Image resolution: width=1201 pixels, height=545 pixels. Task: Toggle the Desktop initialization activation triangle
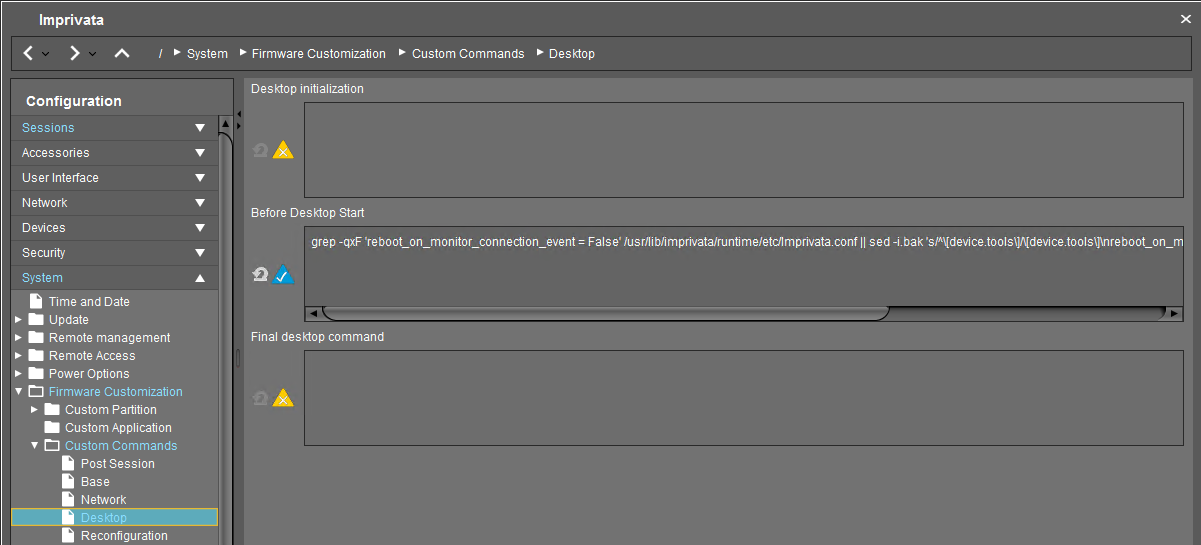click(x=283, y=150)
